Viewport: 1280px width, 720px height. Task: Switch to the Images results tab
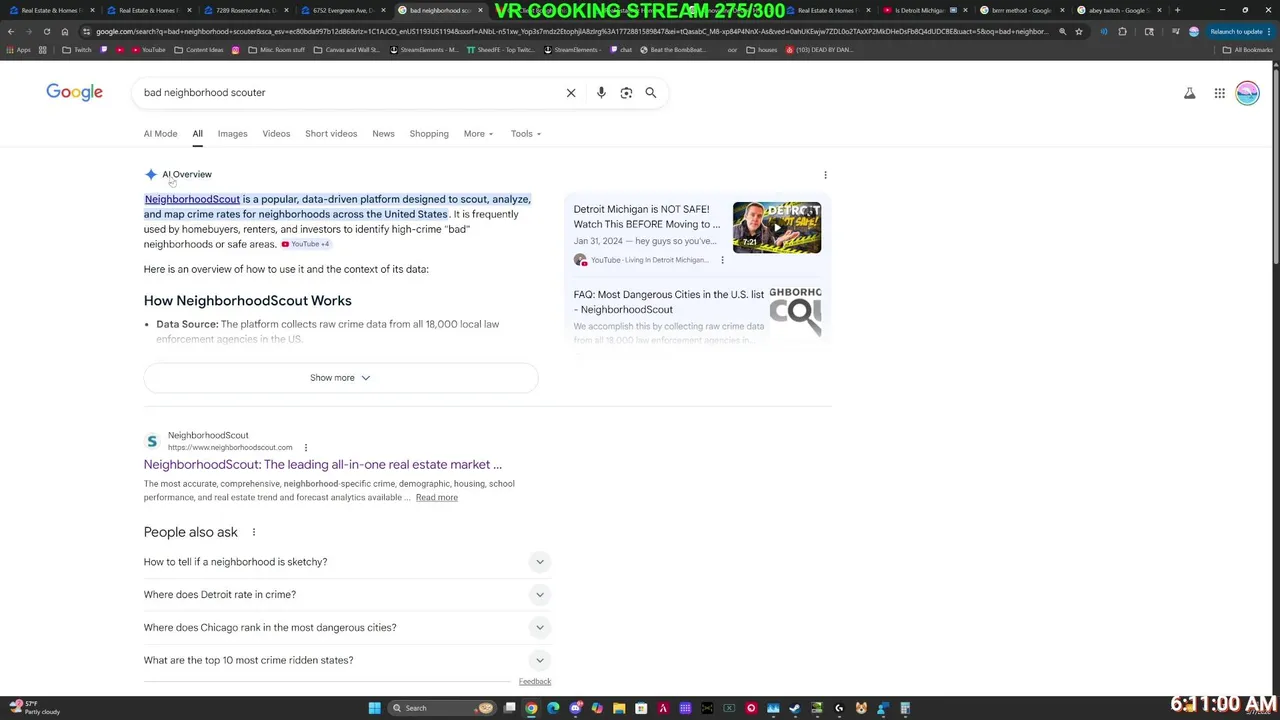(x=232, y=134)
